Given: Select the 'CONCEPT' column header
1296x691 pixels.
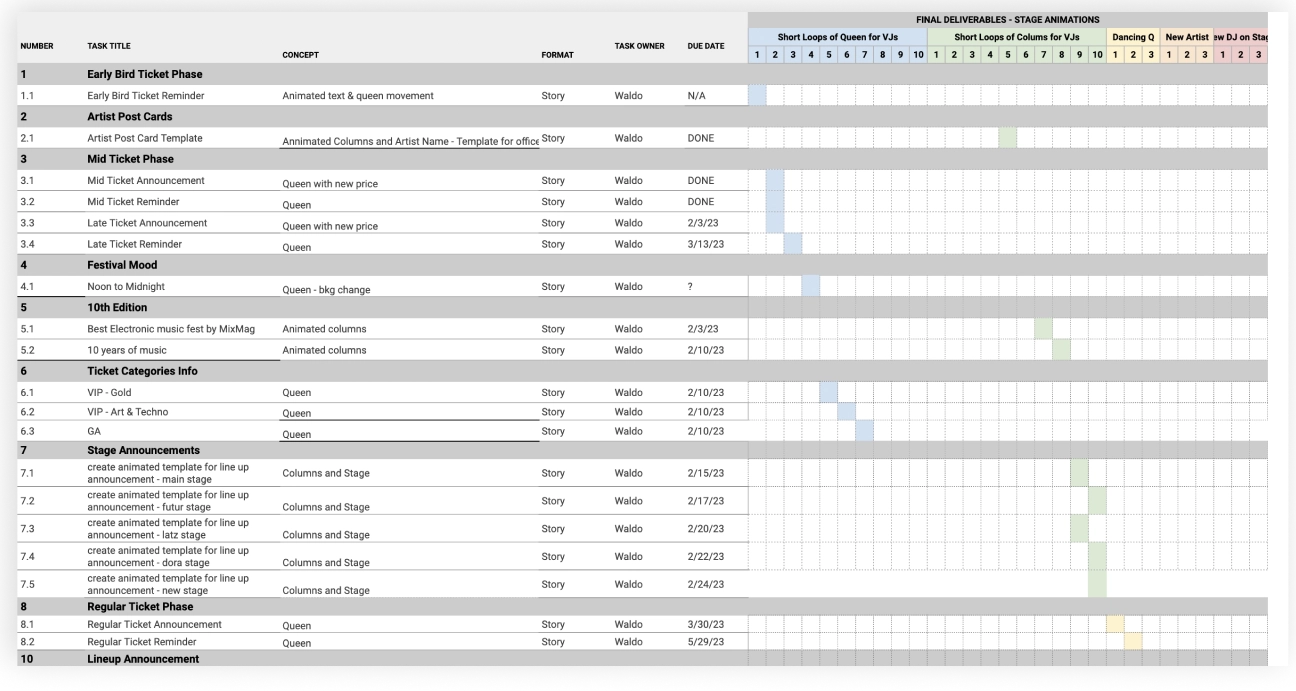Looking at the screenshot, I should 300,55.
